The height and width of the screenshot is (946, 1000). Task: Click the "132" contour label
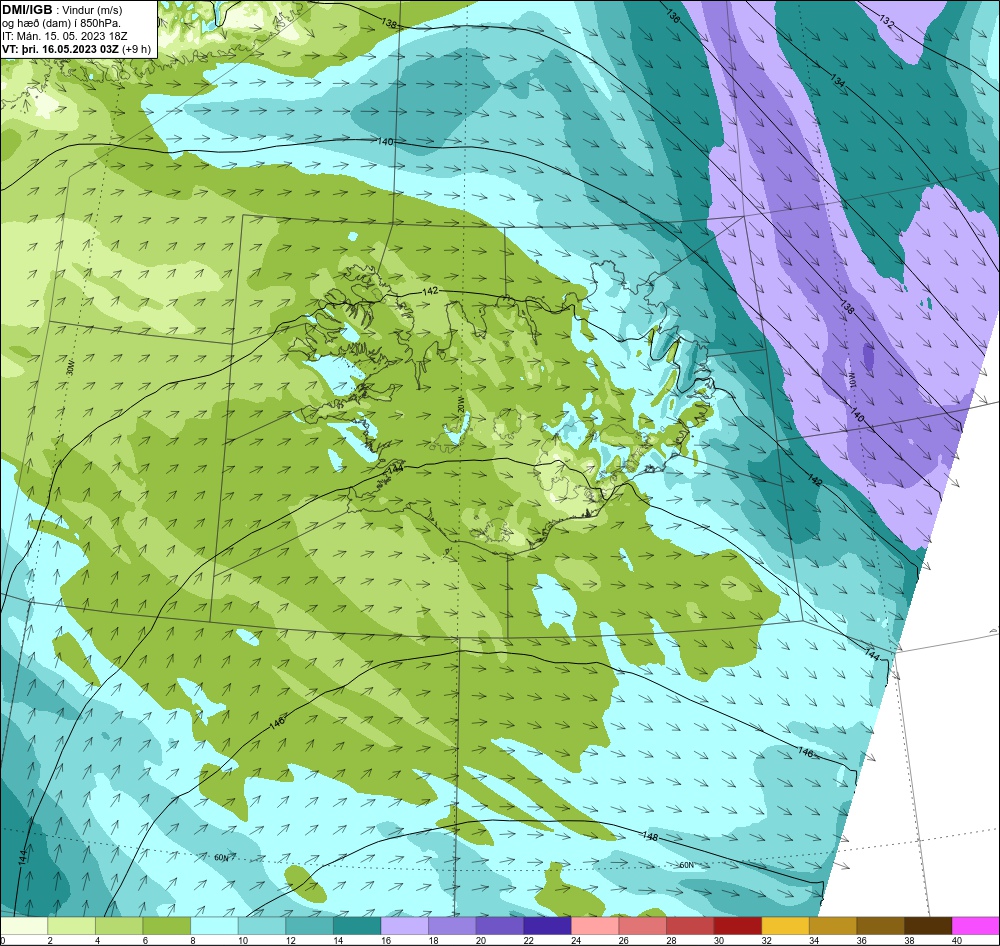(x=886, y=22)
